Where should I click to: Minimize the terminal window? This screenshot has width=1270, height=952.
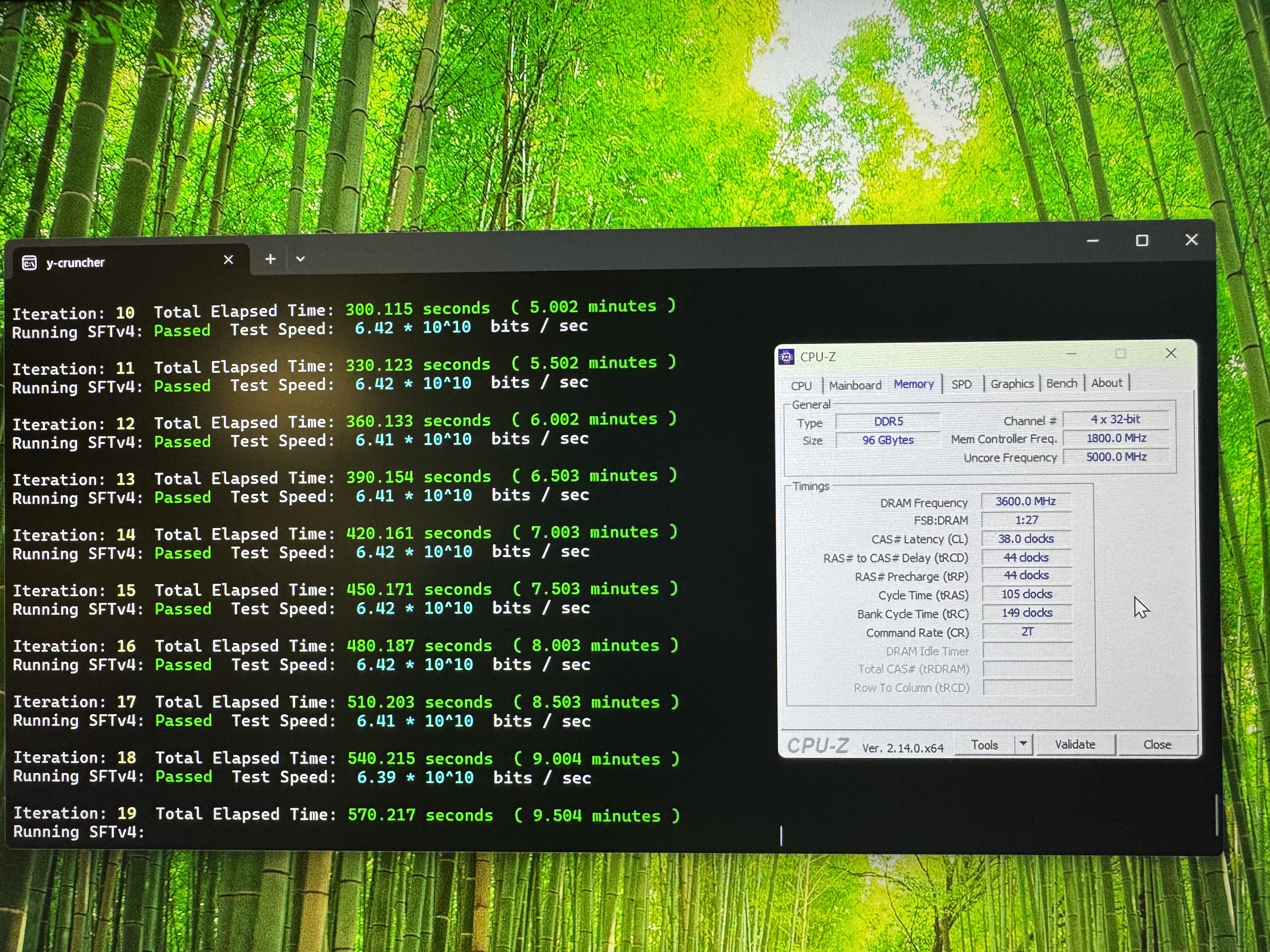(x=1093, y=241)
